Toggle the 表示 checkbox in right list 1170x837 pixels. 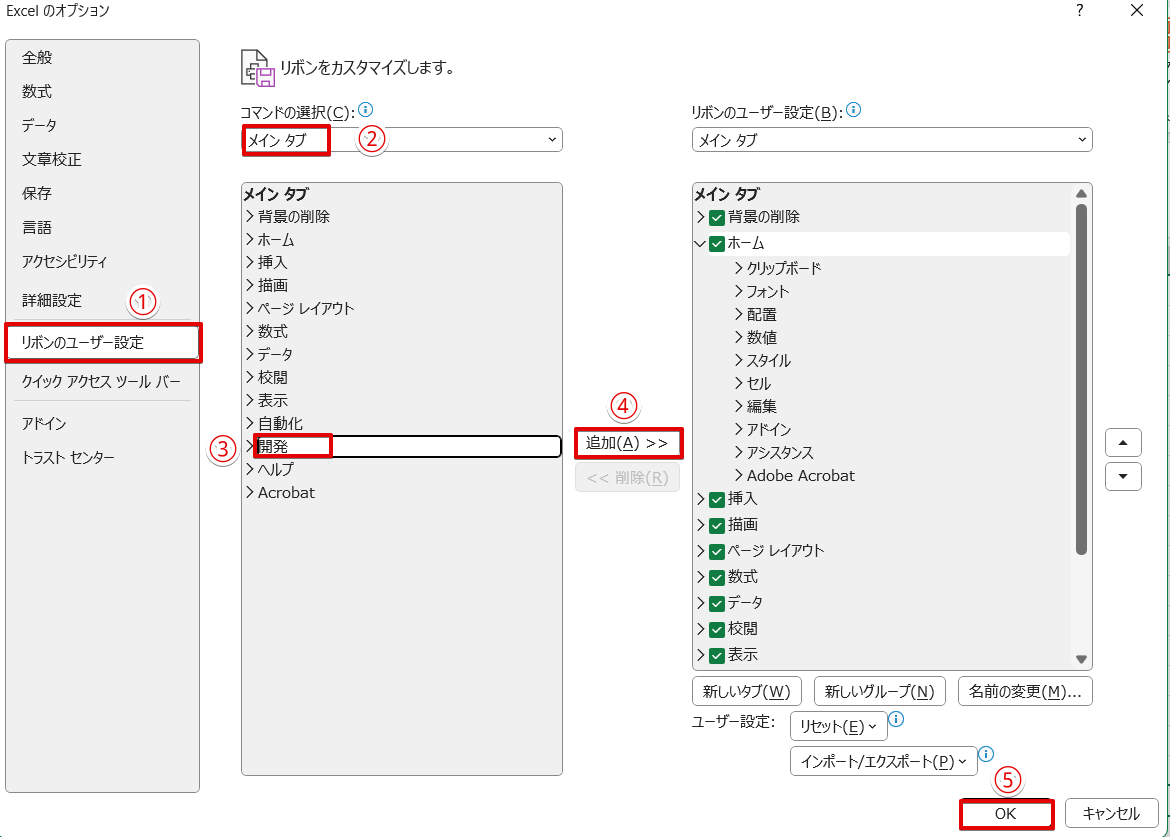717,655
